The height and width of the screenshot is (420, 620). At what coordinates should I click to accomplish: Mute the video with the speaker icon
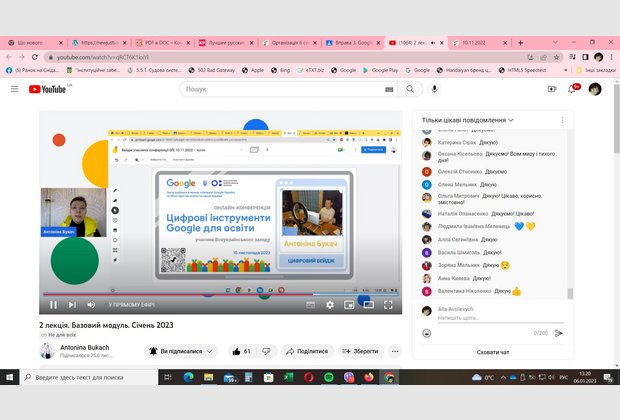click(92, 304)
